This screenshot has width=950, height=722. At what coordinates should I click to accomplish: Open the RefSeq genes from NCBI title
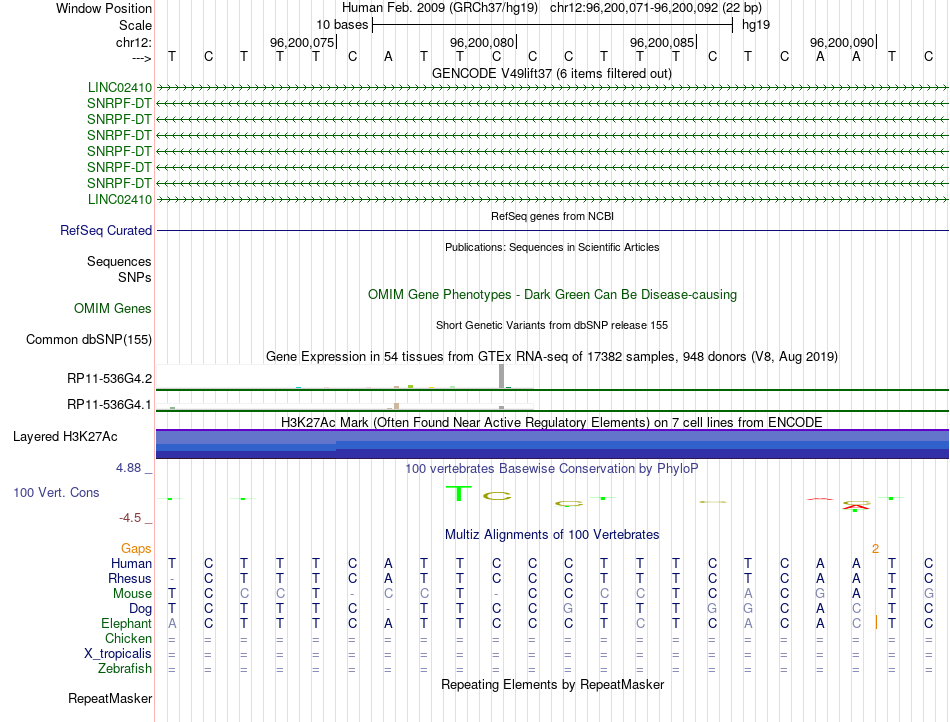point(552,216)
